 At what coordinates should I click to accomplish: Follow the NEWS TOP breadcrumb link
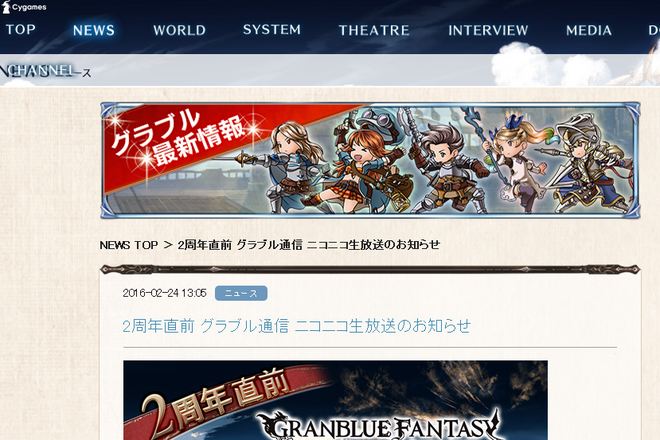tap(129, 245)
